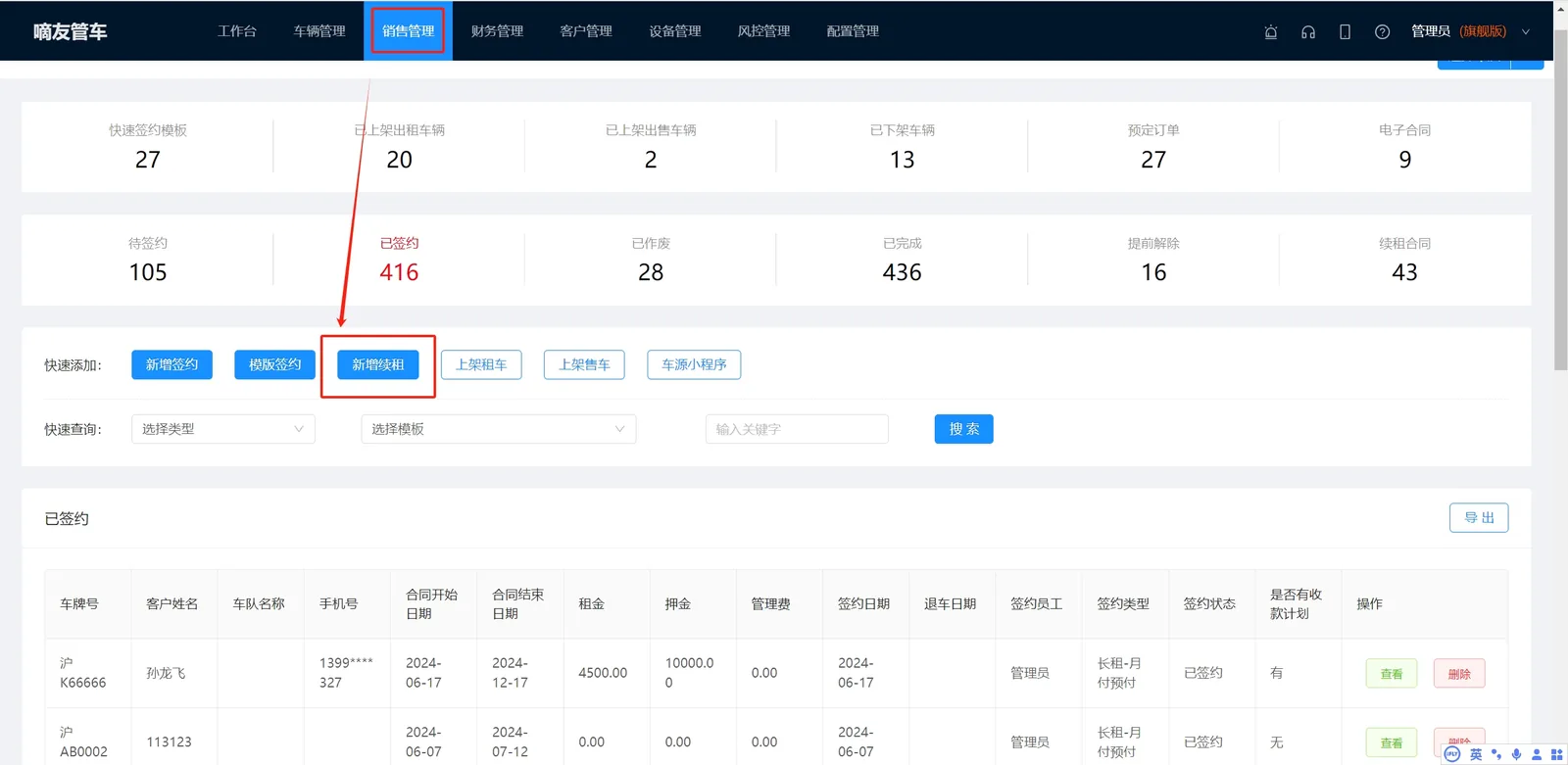This screenshot has height=765, width=1568.
Task: Activate the microphone voice input icon
Action: [1516, 754]
